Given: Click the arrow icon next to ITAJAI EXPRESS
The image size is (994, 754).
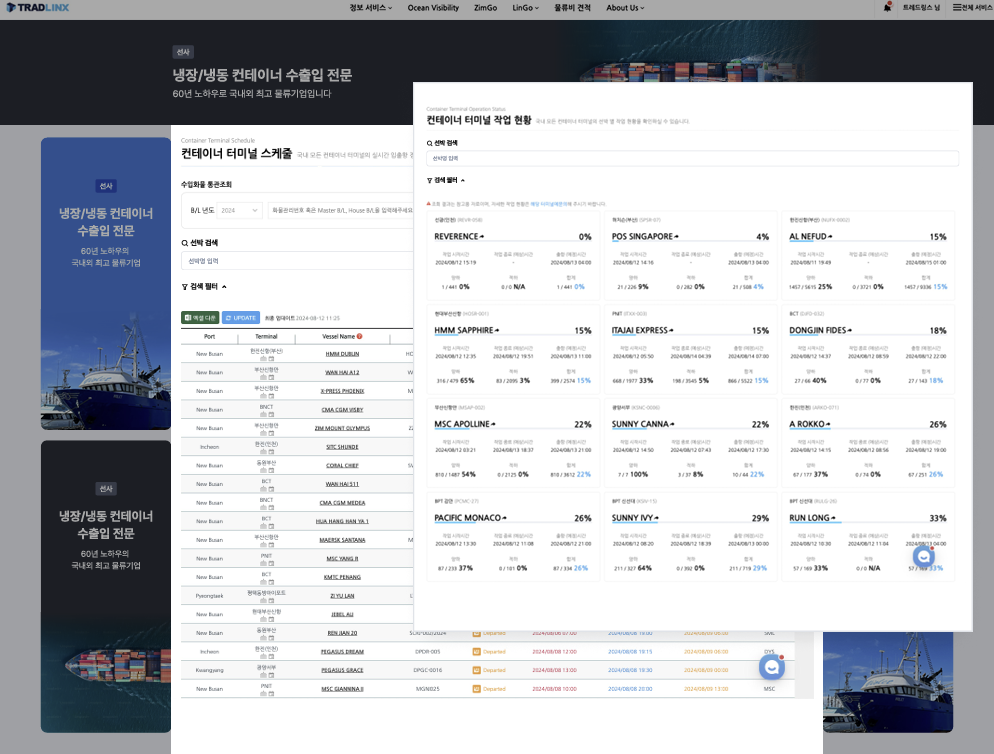Looking at the screenshot, I should tap(671, 330).
